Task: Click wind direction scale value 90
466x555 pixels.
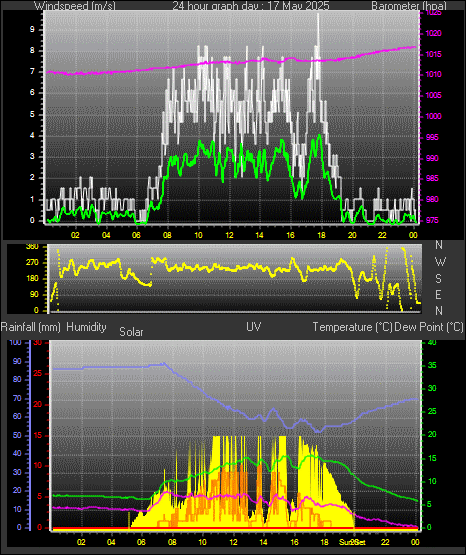Action: [34, 294]
